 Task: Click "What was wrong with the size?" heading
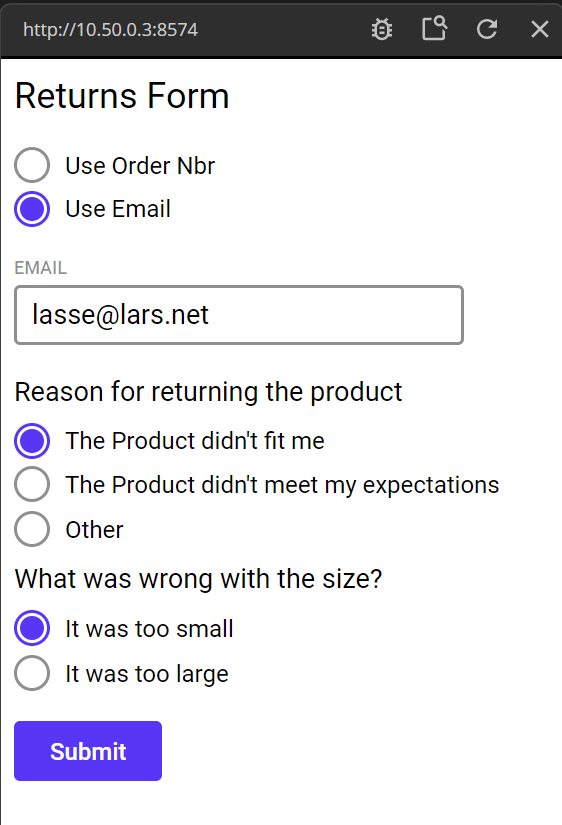coord(198,579)
